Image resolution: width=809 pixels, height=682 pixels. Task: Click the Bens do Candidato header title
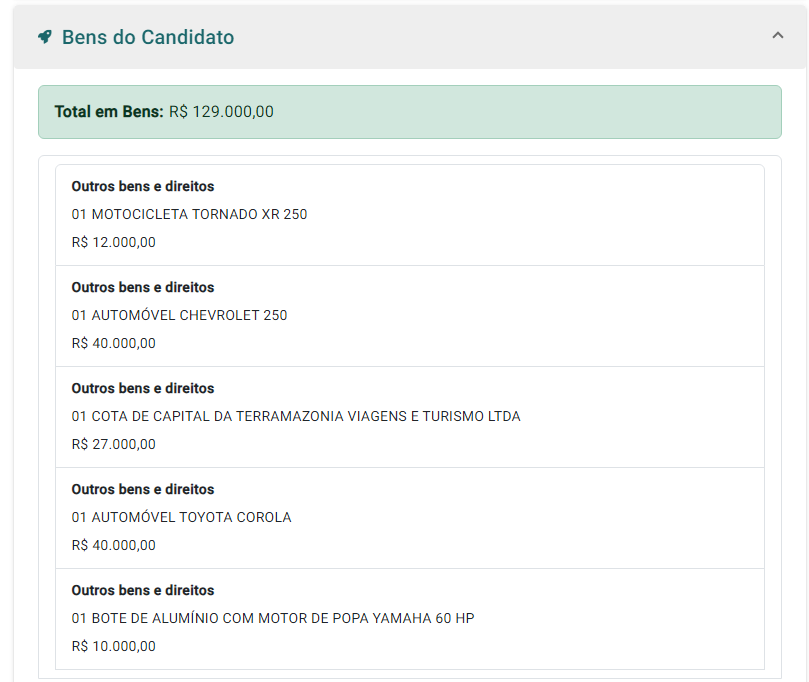[148, 37]
